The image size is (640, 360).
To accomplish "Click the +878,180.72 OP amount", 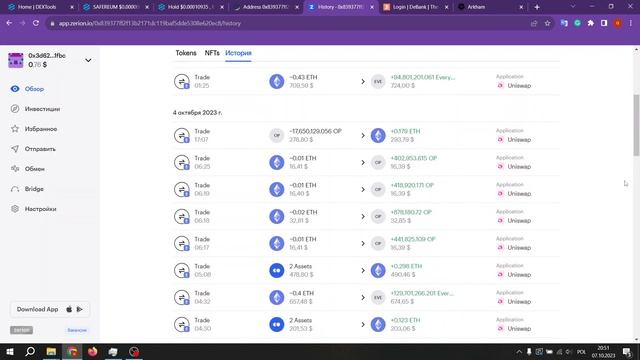I will pos(411,212).
